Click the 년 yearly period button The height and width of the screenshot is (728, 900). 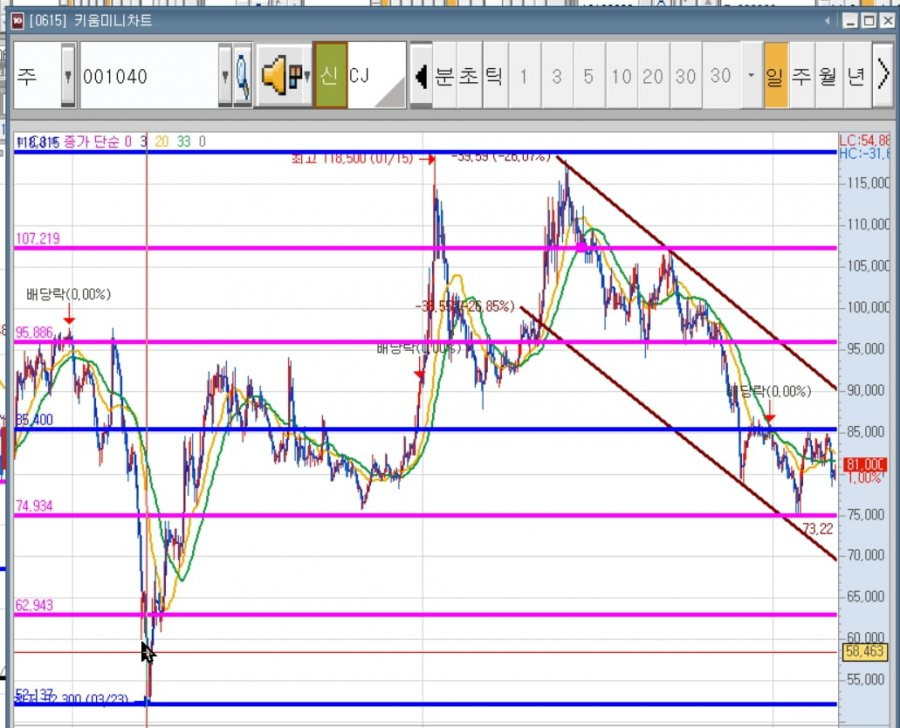tap(856, 75)
